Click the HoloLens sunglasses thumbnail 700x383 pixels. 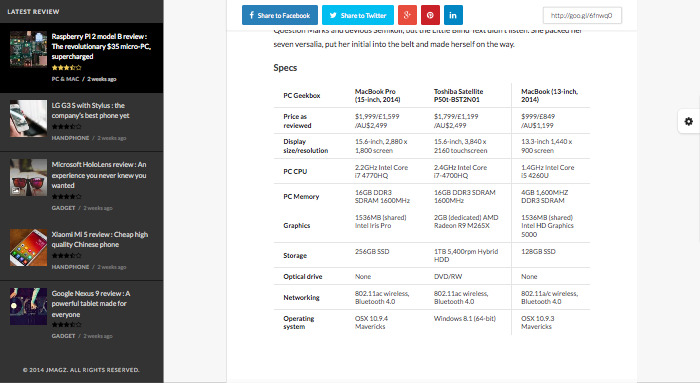29,178
